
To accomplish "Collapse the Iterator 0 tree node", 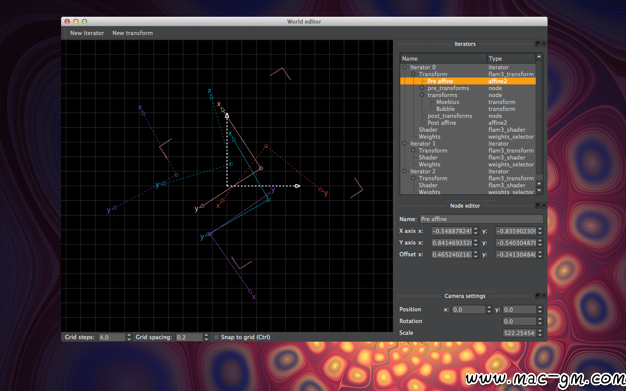I will pos(404,67).
